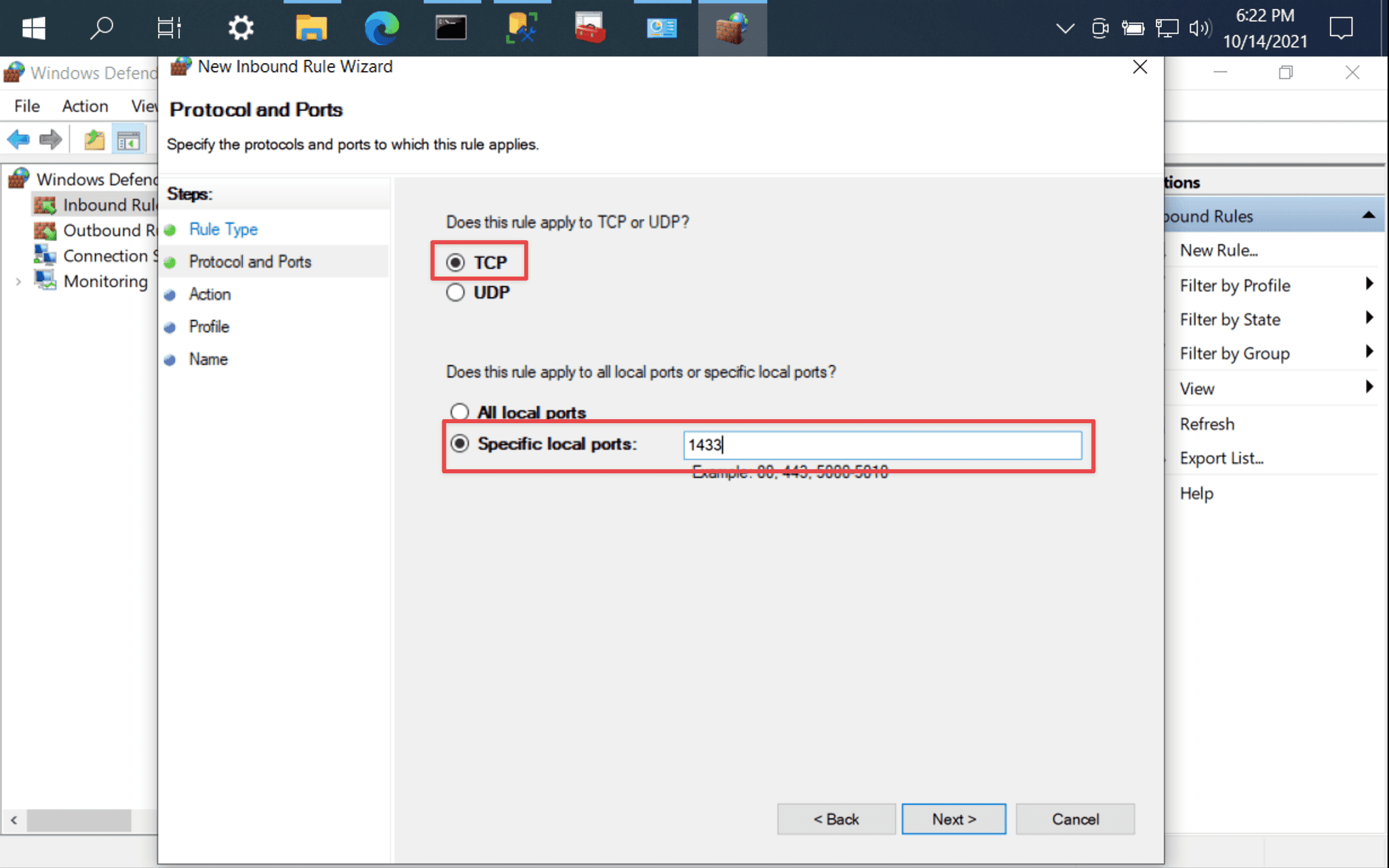Viewport: 1389px width, 868px height.
Task: Open the notification center icon
Action: (x=1342, y=28)
